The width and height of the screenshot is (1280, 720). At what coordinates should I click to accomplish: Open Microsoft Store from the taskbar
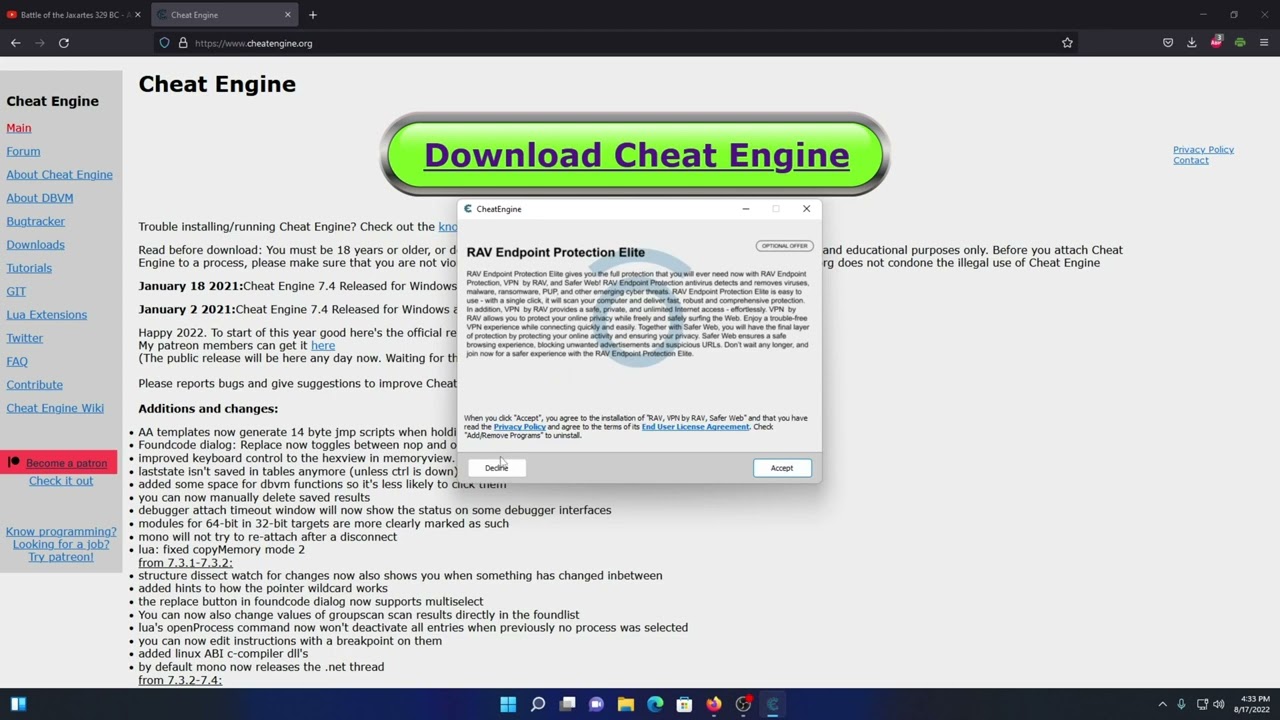point(684,704)
